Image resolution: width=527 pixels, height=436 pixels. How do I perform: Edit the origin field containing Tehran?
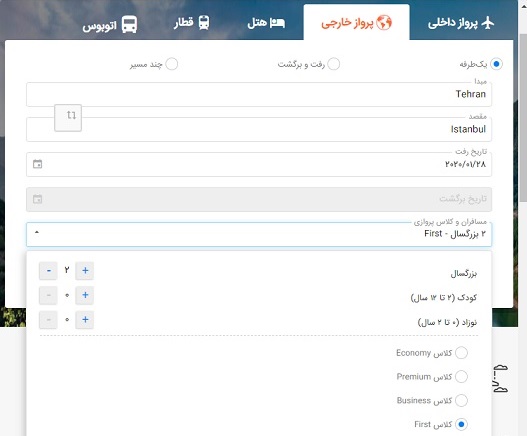click(x=259, y=94)
